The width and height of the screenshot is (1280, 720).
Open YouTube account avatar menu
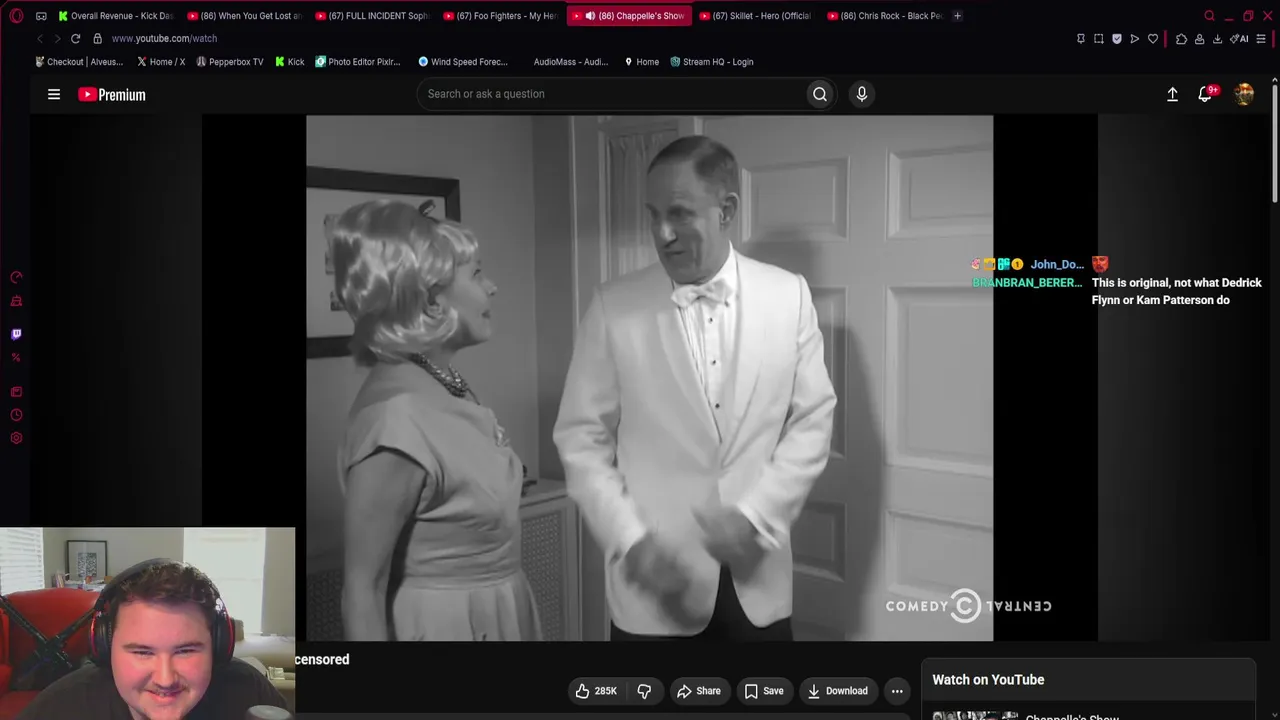pos(1244,94)
